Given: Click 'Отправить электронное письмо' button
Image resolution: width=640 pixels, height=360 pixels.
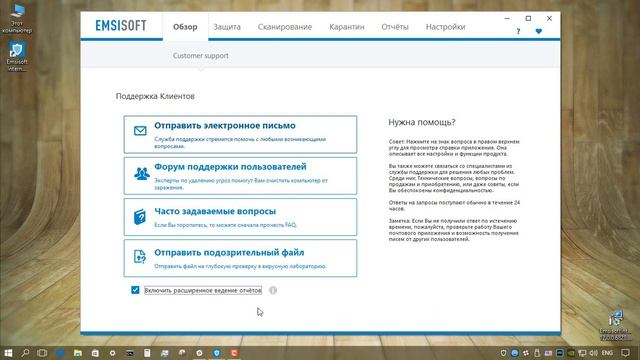Looking at the screenshot, I should pos(240,134).
